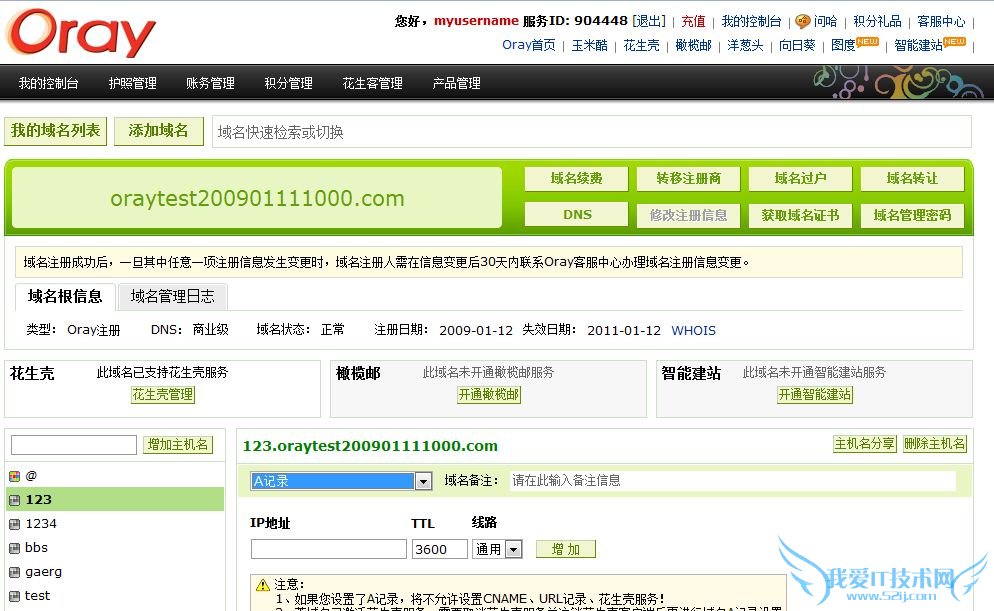Click the domain quick search field
Screen dimensions: 994x611
pos(590,132)
